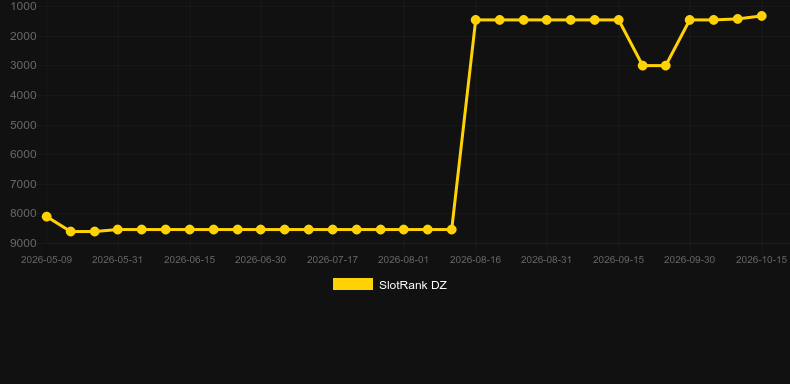Screen dimensions: 790x384
Task: Click the x-axis date label 2026-05-09
Action: coord(46,260)
